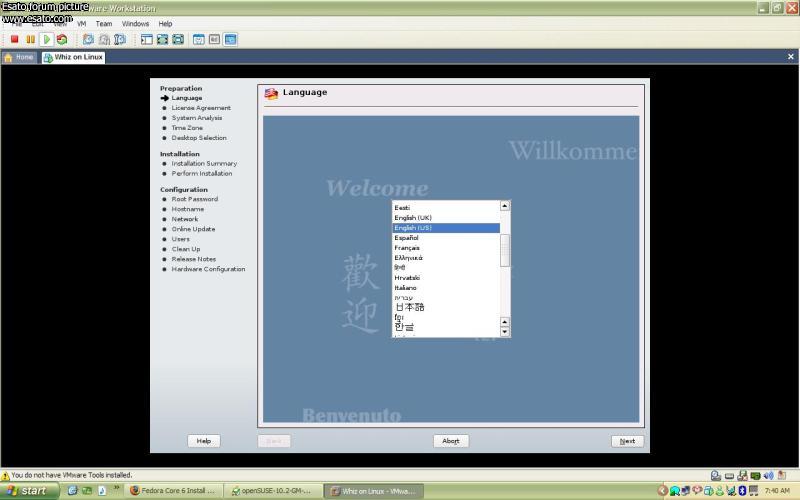This screenshot has height=500, width=800.
Task: Click Desktop Selection in the Preparation steps
Action: pos(199,138)
